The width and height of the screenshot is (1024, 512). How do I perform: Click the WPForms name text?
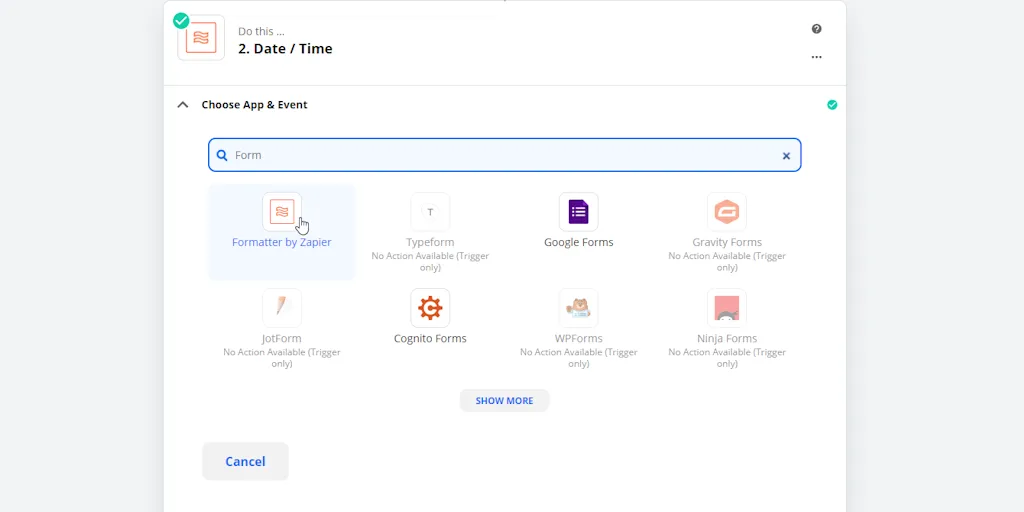pyautogui.click(x=579, y=338)
